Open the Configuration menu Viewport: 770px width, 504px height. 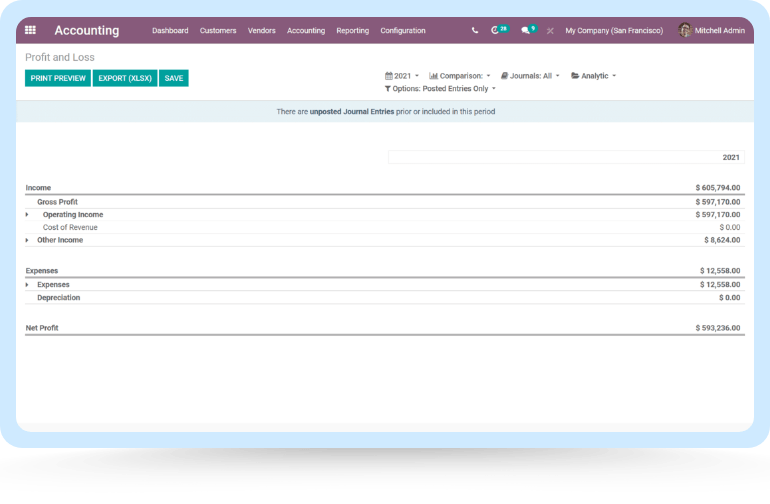pyautogui.click(x=402, y=31)
